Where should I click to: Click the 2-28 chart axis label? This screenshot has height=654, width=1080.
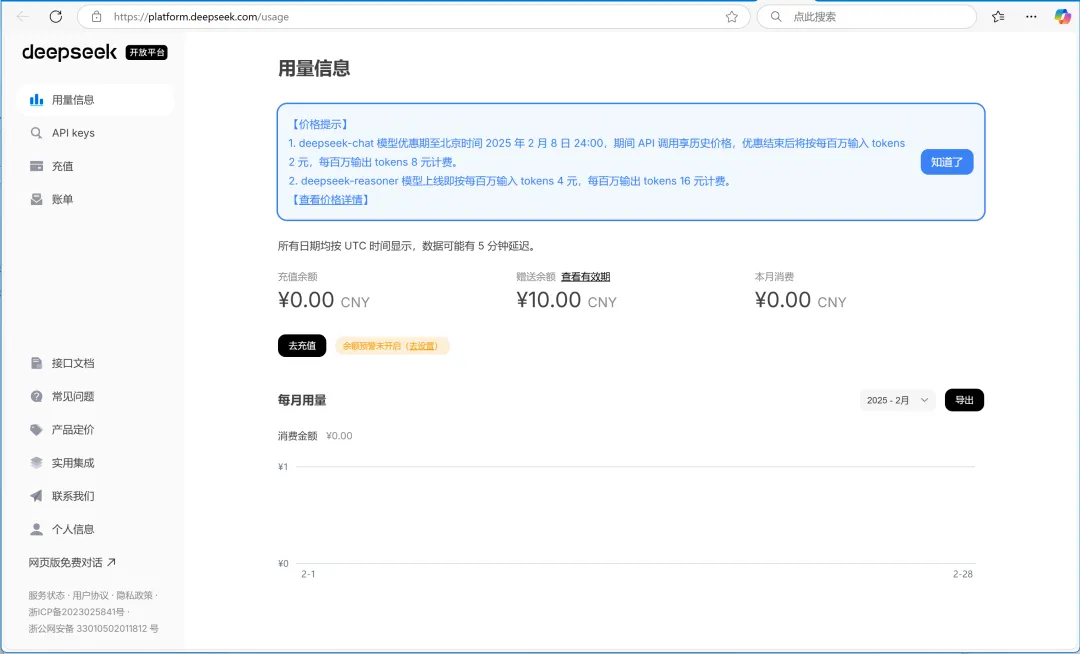point(963,574)
